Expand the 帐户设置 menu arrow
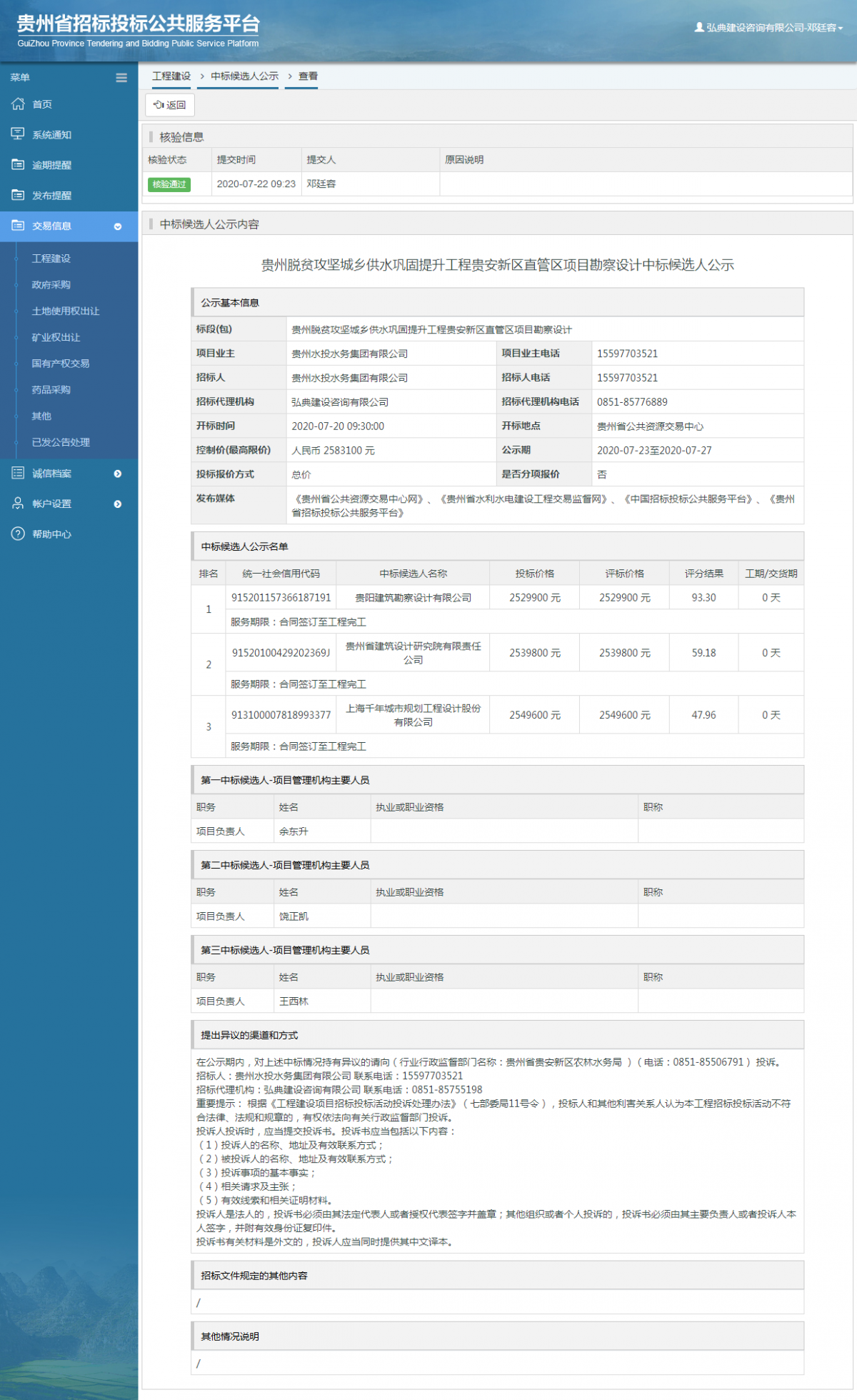 click(x=118, y=504)
